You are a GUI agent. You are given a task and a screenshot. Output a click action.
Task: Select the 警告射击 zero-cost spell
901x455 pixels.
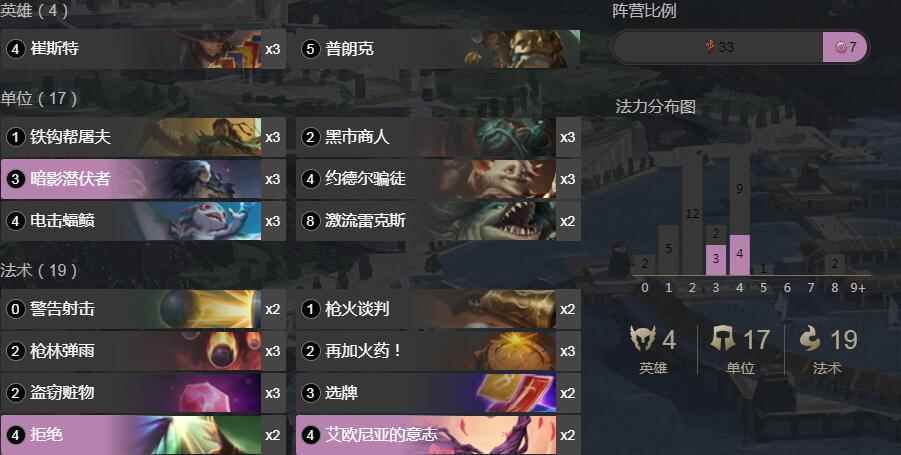point(143,309)
